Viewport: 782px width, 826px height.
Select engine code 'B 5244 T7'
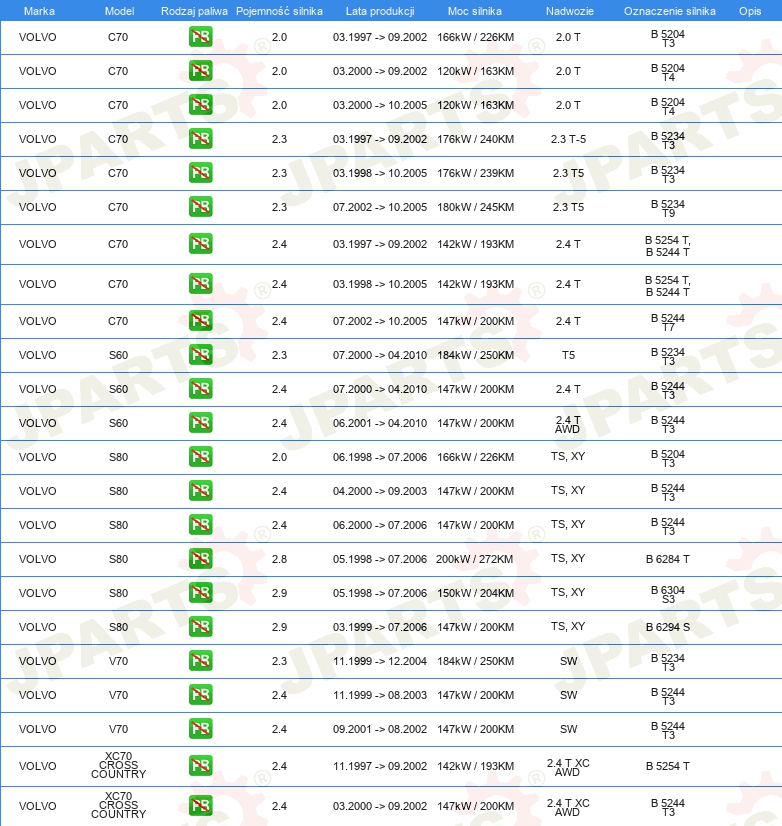point(668,322)
